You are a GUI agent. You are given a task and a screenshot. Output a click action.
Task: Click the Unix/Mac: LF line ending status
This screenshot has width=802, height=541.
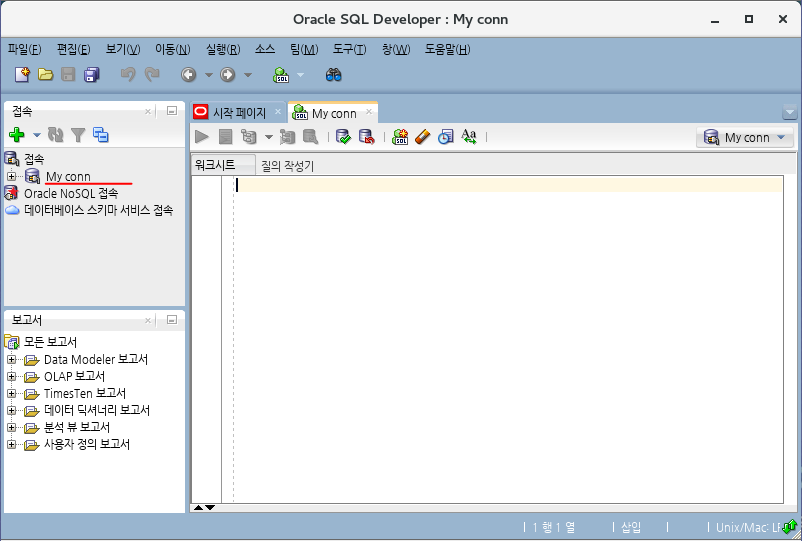tap(748, 527)
